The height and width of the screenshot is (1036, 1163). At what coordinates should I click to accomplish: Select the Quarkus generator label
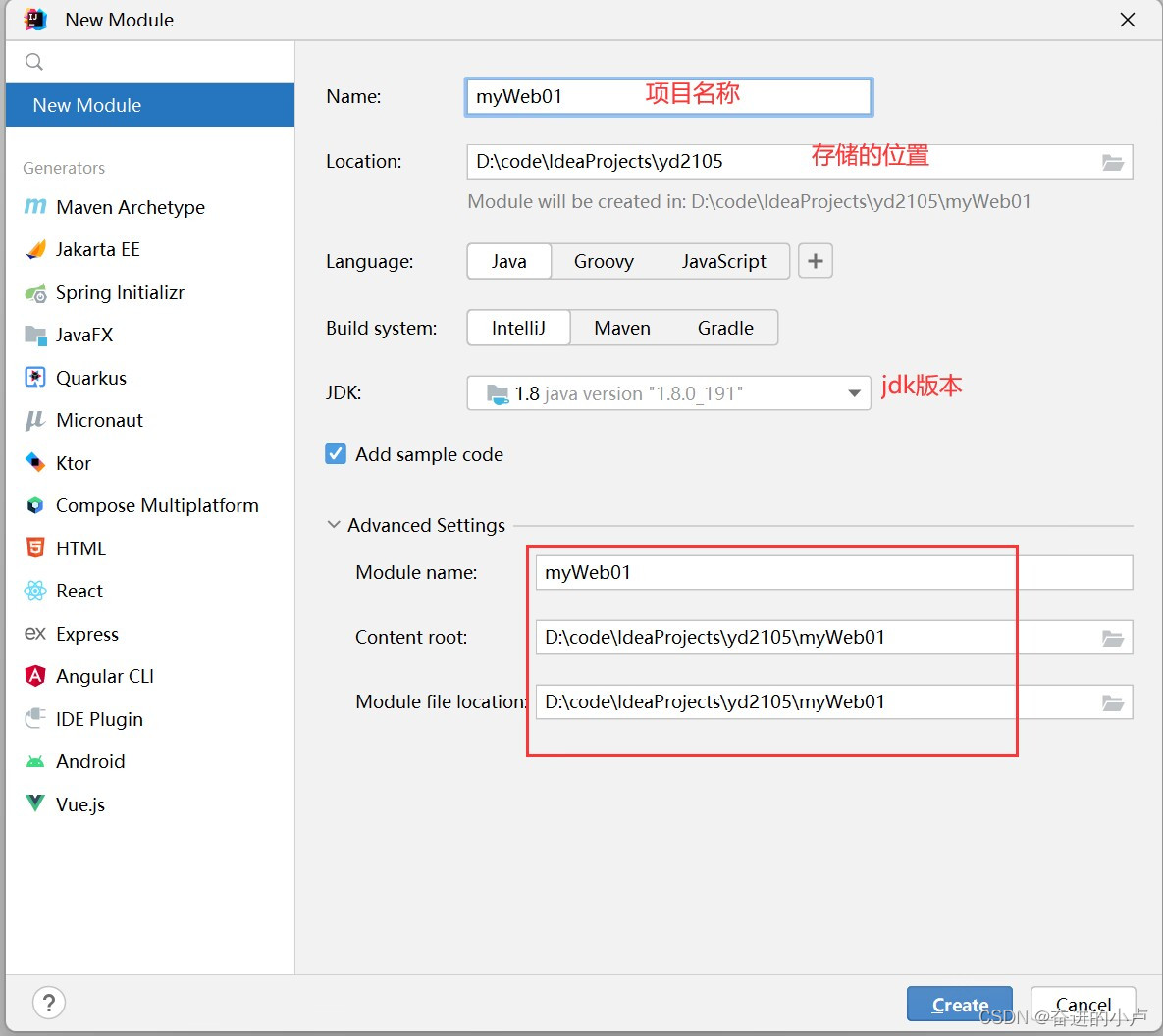pos(91,379)
